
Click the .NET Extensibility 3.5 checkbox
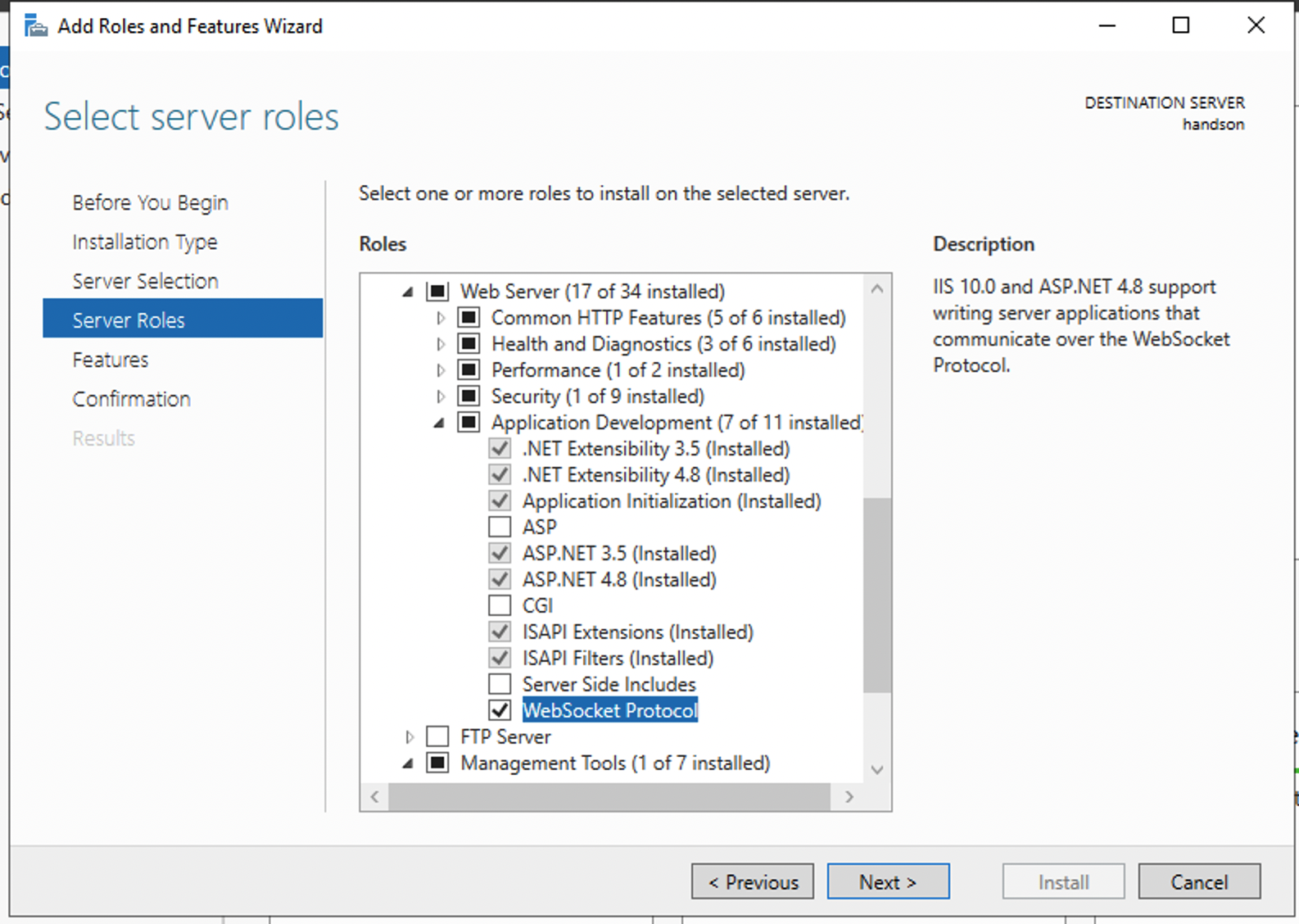pos(500,449)
